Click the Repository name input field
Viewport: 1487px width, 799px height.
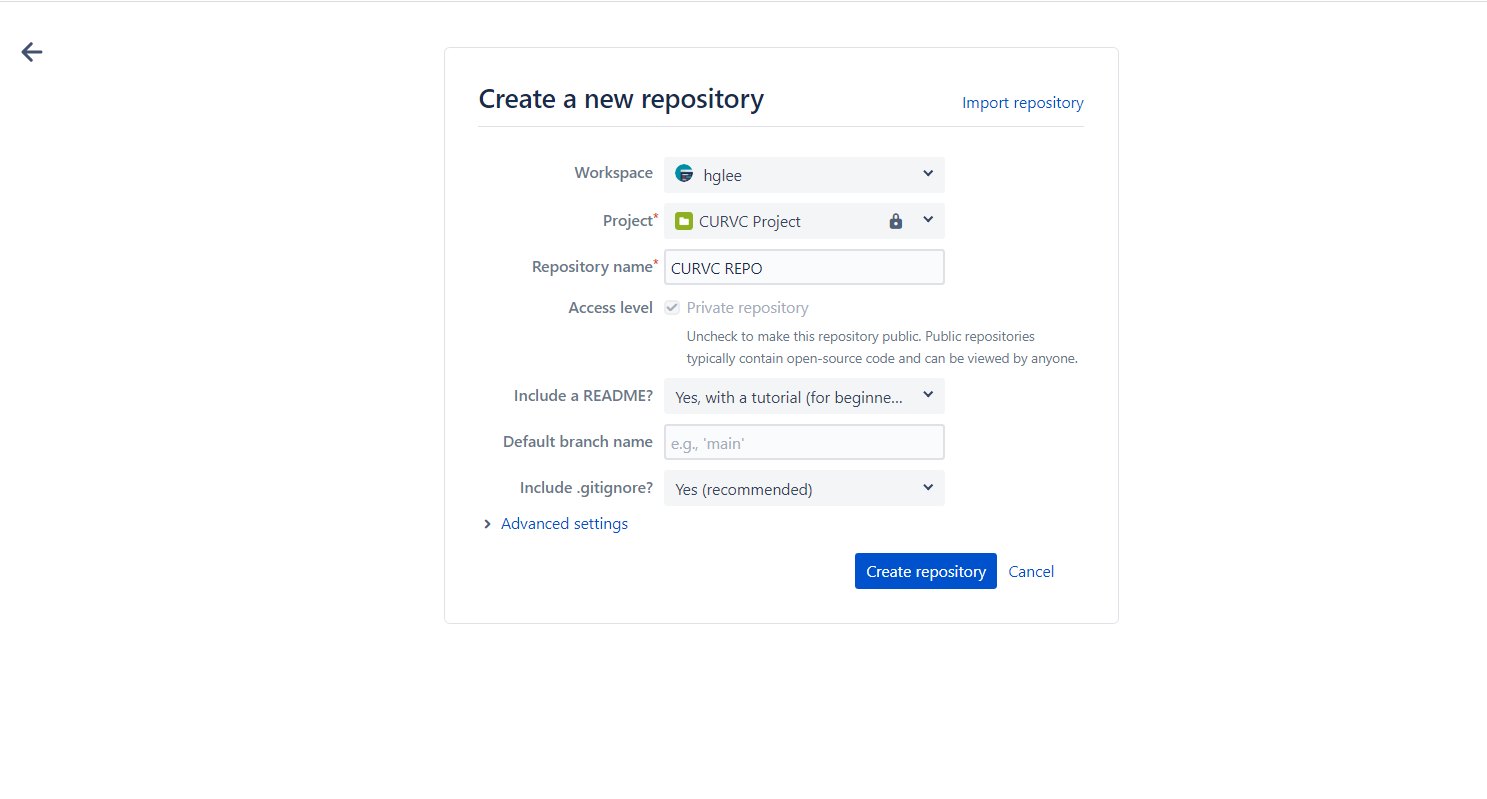pos(804,267)
